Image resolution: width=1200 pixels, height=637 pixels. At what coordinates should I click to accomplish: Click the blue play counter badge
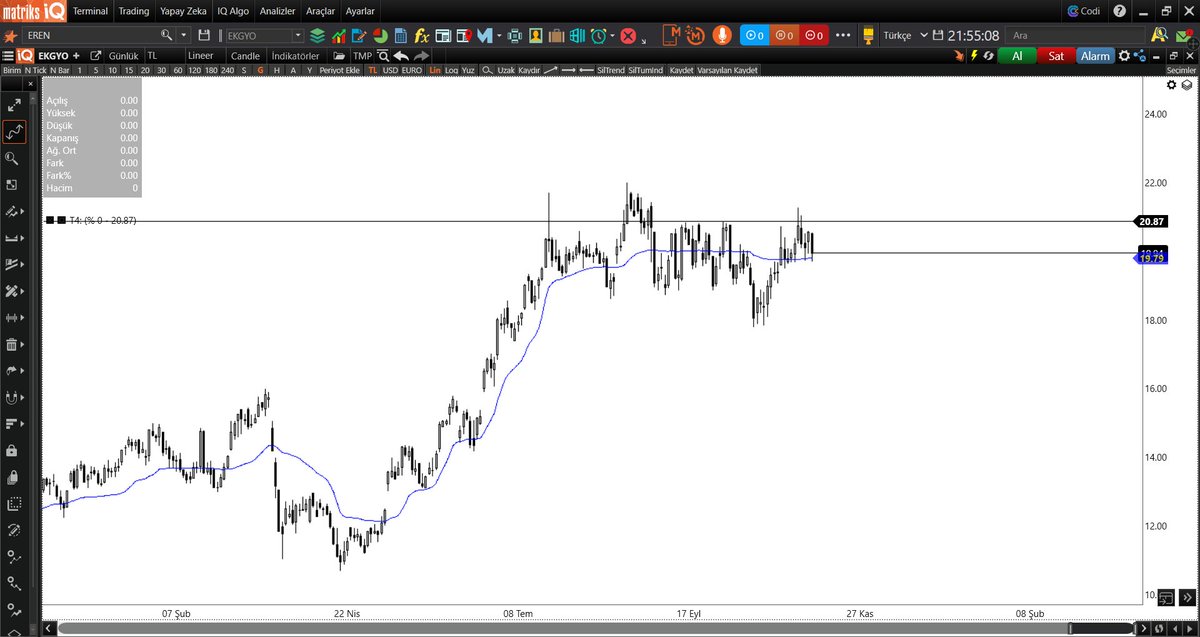[x=754, y=35]
